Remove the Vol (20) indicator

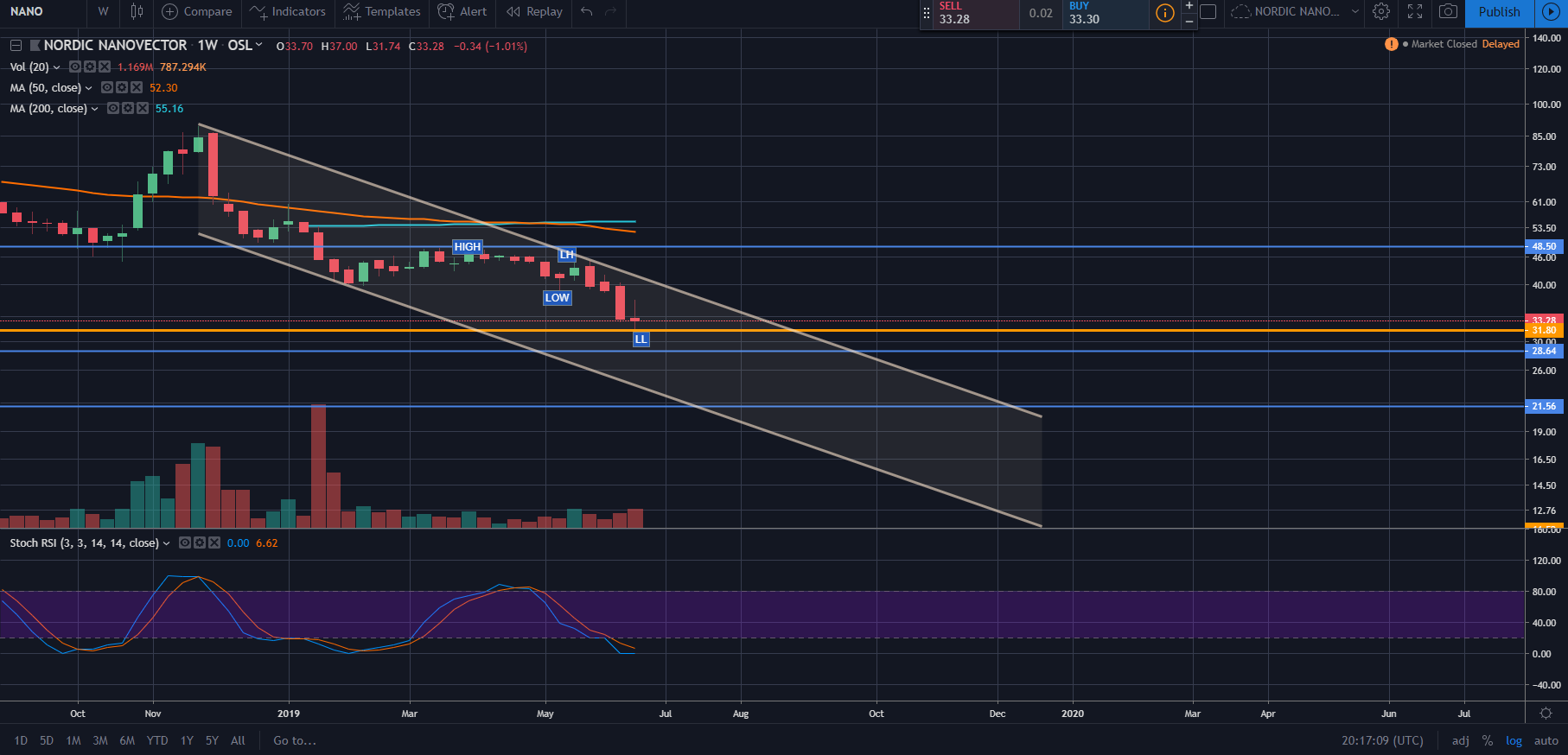[105, 67]
